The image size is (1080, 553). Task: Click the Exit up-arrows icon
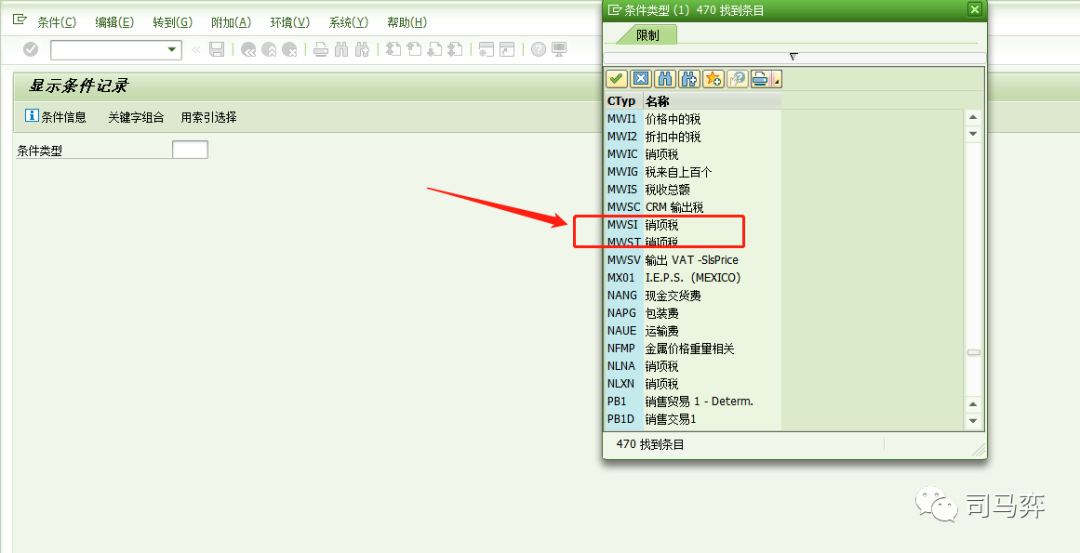click(269, 50)
